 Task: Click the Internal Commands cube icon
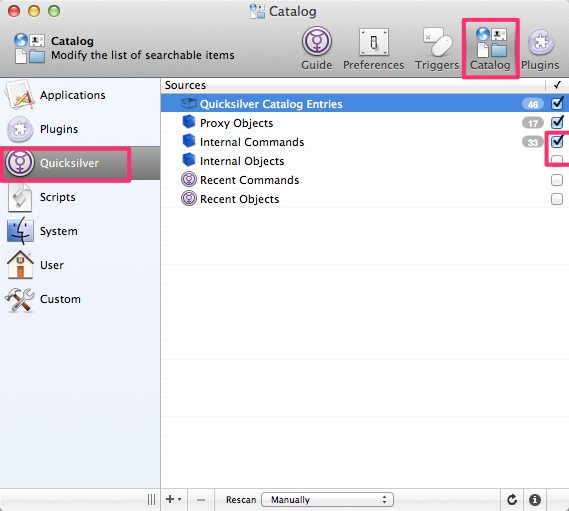pyautogui.click(x=189, y=141)
